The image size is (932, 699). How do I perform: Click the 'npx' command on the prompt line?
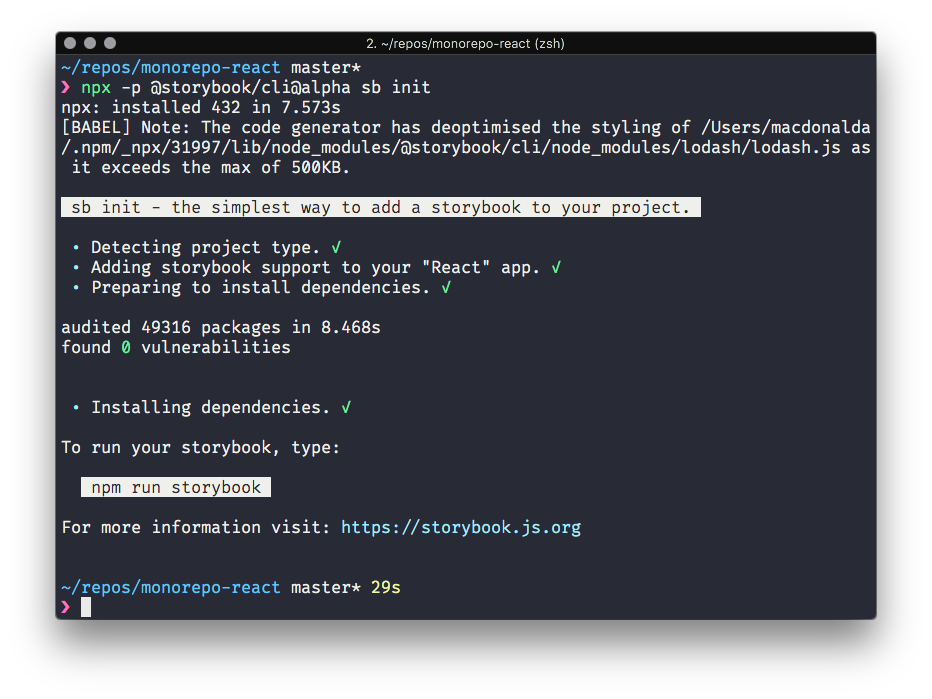pos(96,88)
